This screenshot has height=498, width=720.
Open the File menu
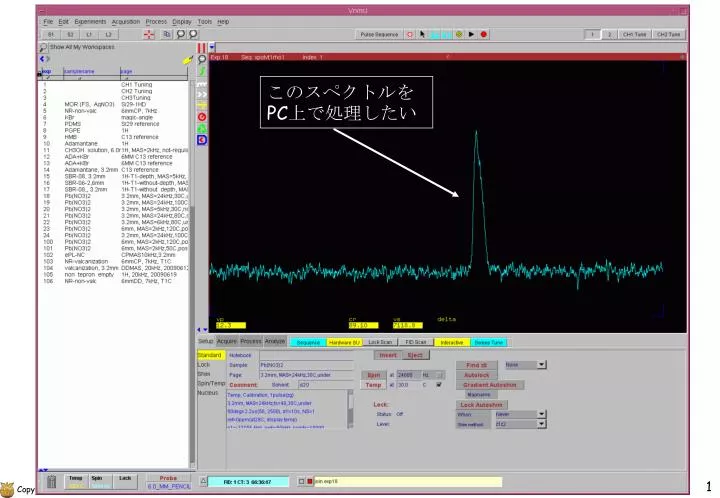click(48, 22)
